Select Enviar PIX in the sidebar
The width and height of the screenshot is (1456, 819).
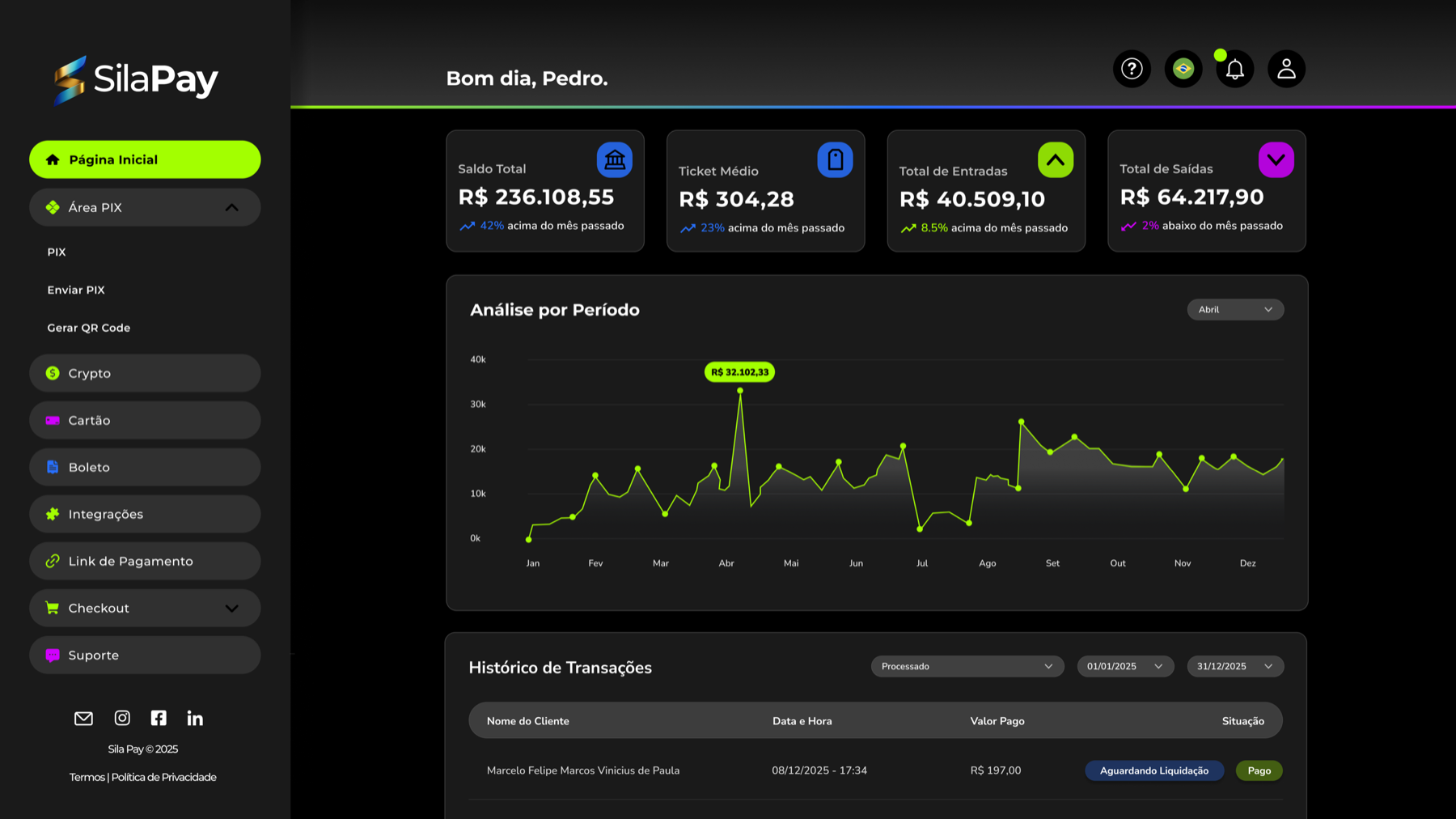[x=76, y=290]
